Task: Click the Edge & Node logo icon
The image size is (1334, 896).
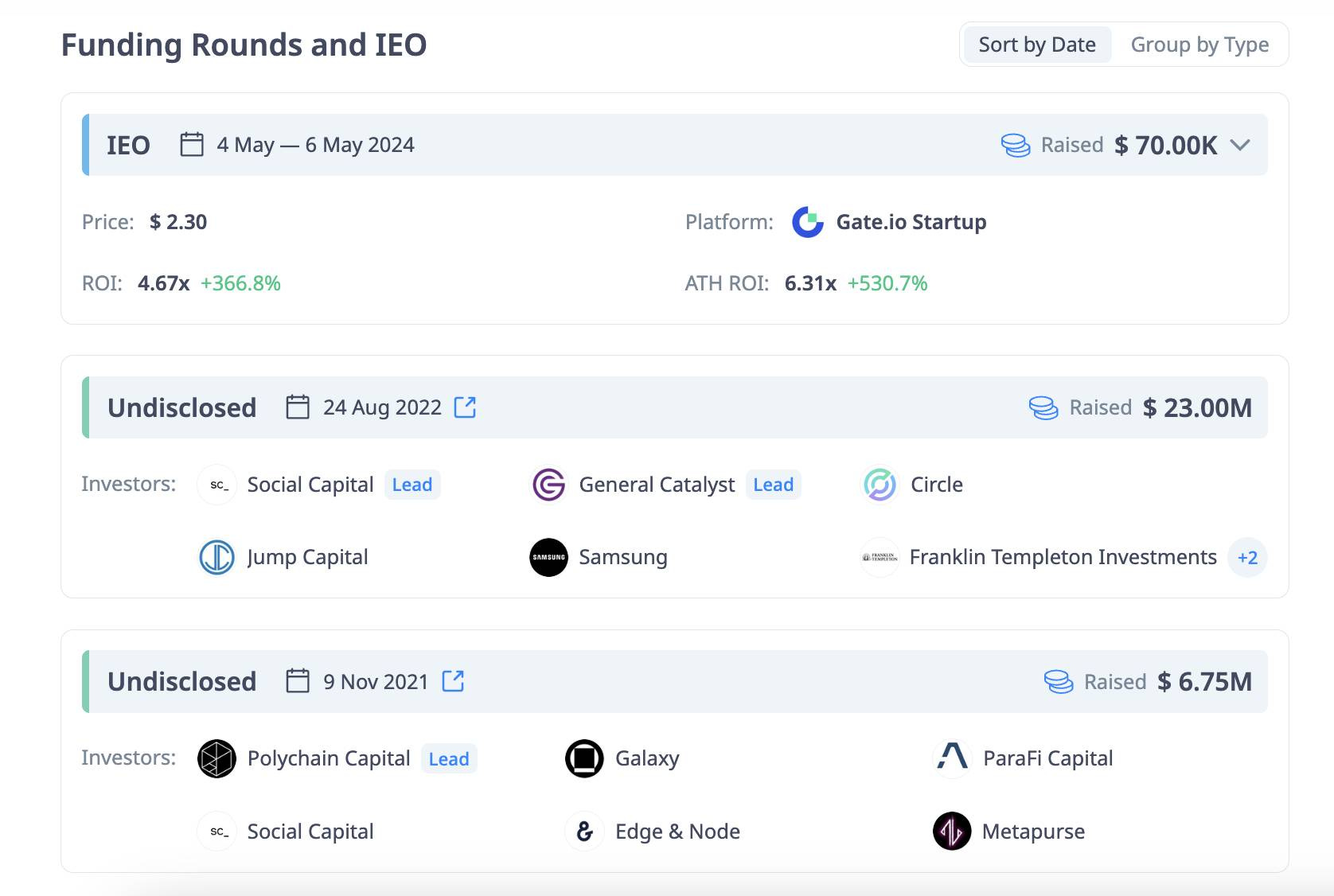Action: pyautogui.click(x=584, y=832)
